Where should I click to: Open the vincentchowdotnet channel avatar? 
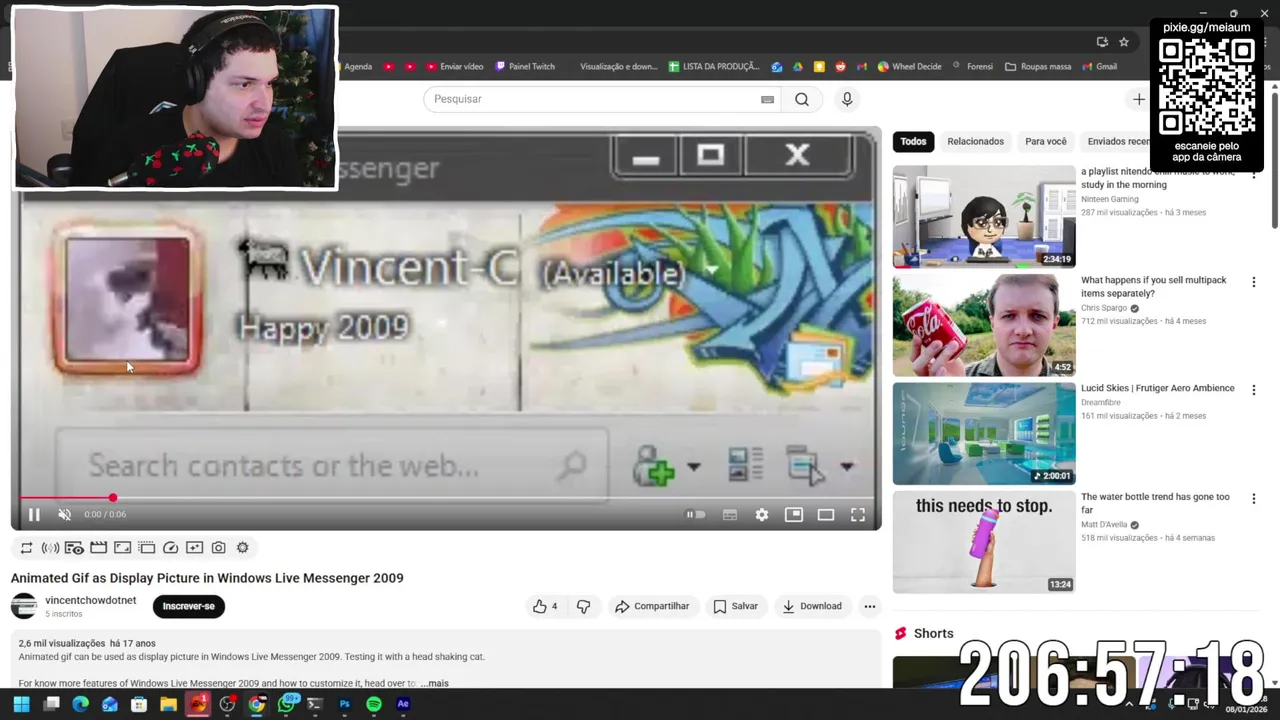(x=24, y=606)
